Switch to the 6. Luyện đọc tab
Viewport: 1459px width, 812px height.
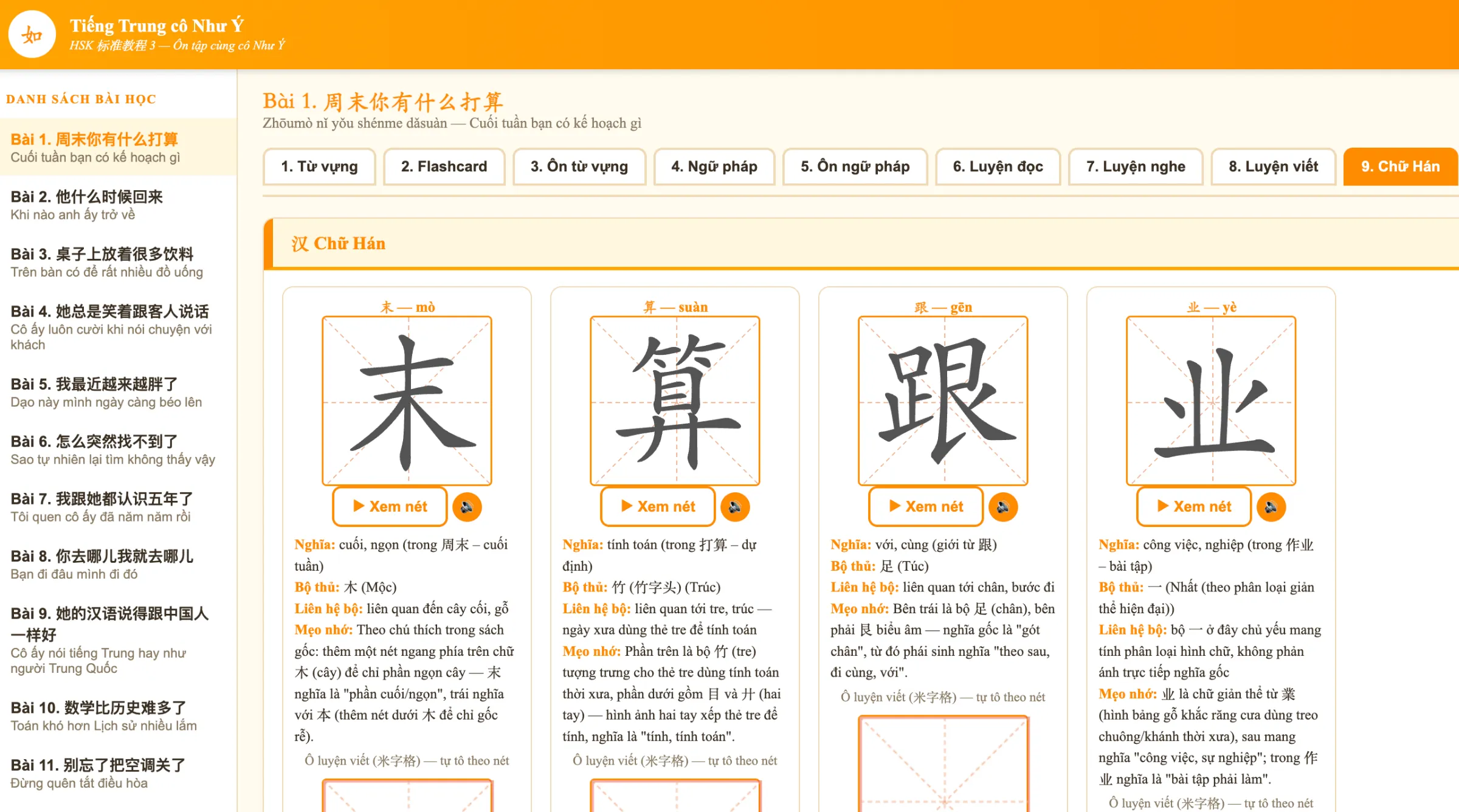click(x=998, y=167)
